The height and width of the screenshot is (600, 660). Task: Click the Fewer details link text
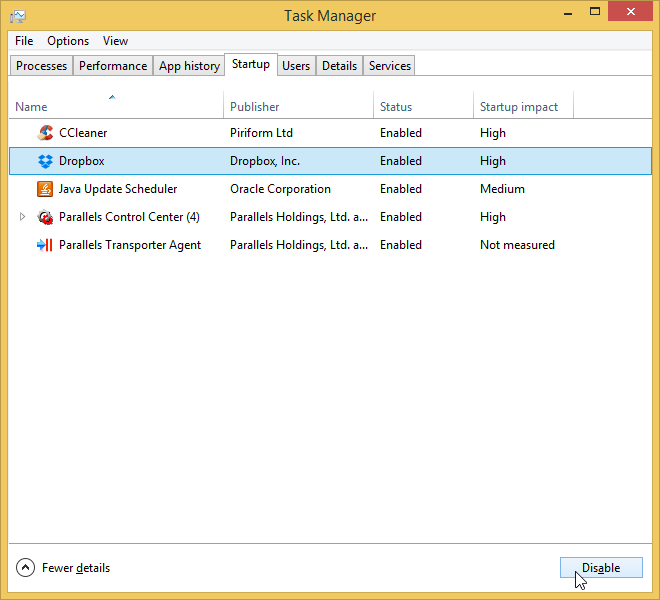coord(76,568)
